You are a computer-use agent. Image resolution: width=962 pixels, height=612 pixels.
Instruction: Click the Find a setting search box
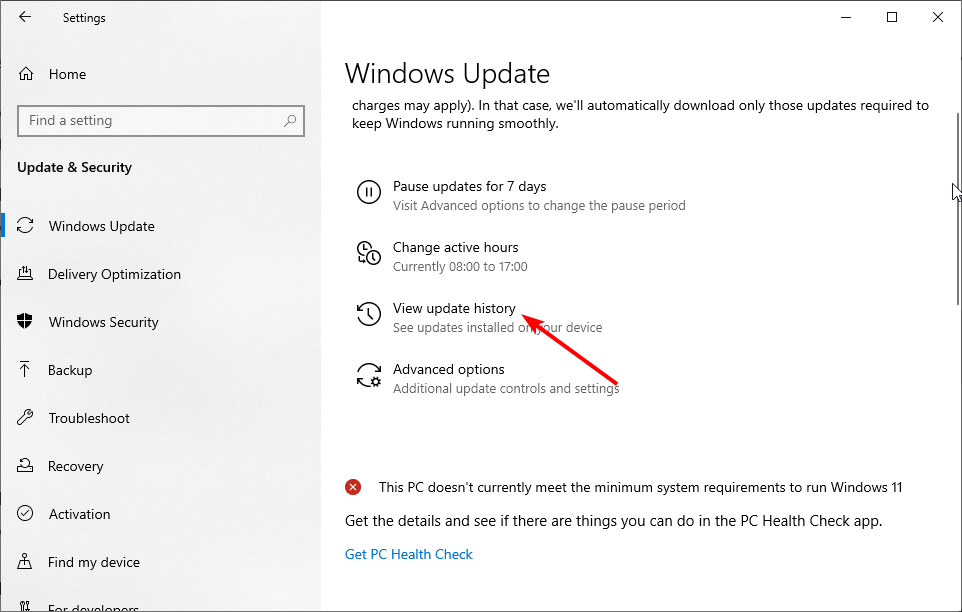pos(161,121)
